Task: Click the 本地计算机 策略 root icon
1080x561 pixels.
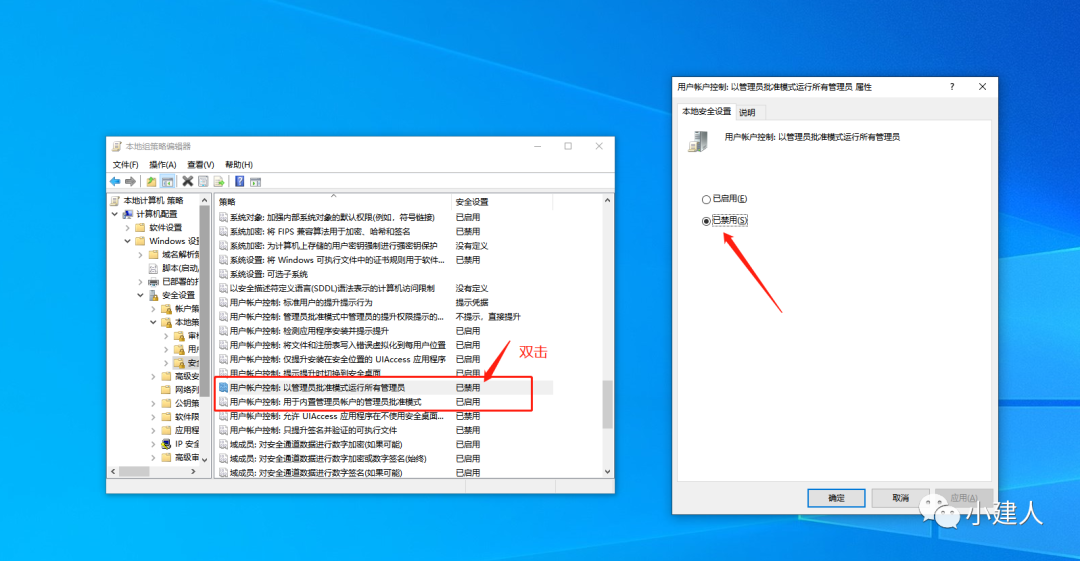Action: (x=116, y=201)
